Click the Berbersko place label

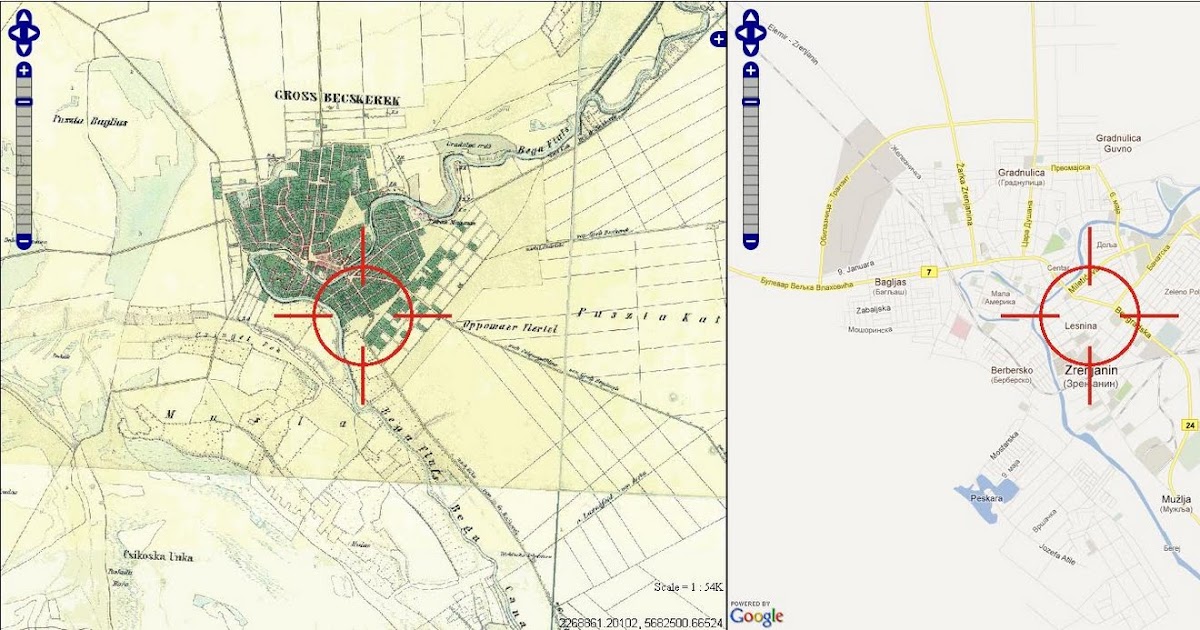[1011, 370]
